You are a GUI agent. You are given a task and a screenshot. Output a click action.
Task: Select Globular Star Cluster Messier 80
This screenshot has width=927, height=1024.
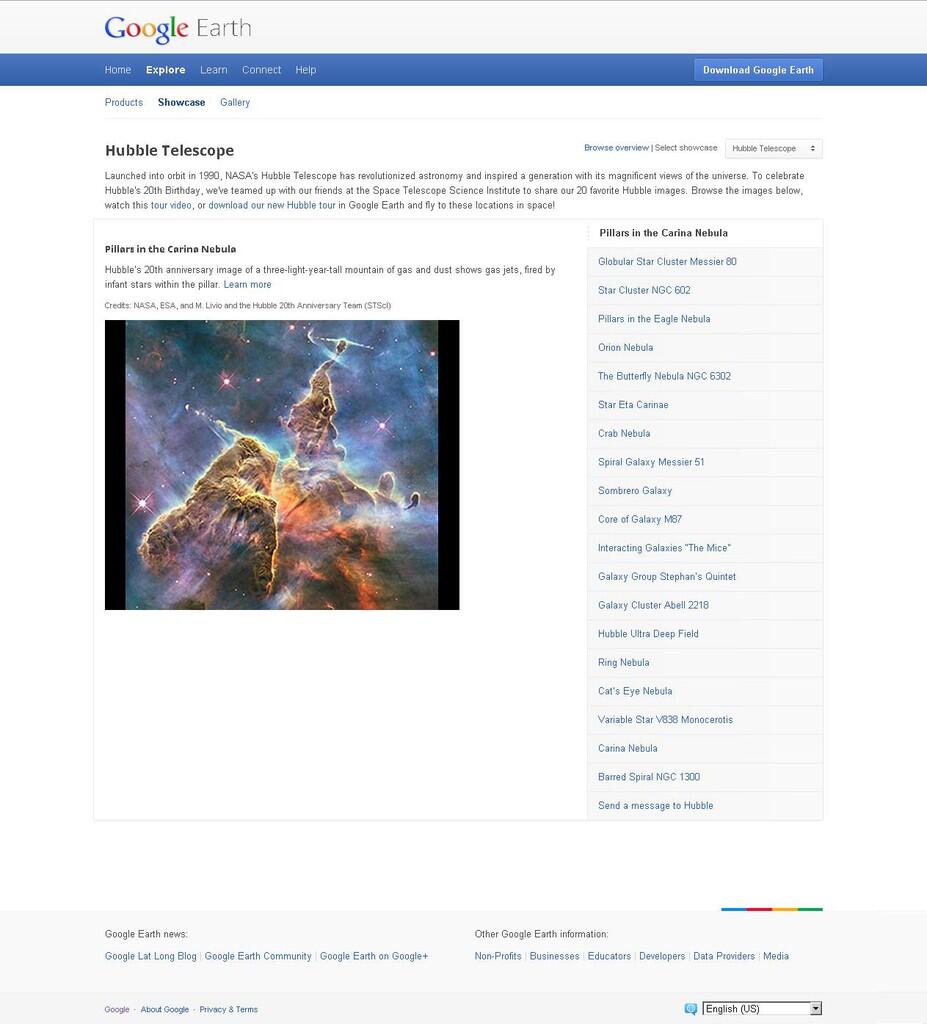point(705,262)
